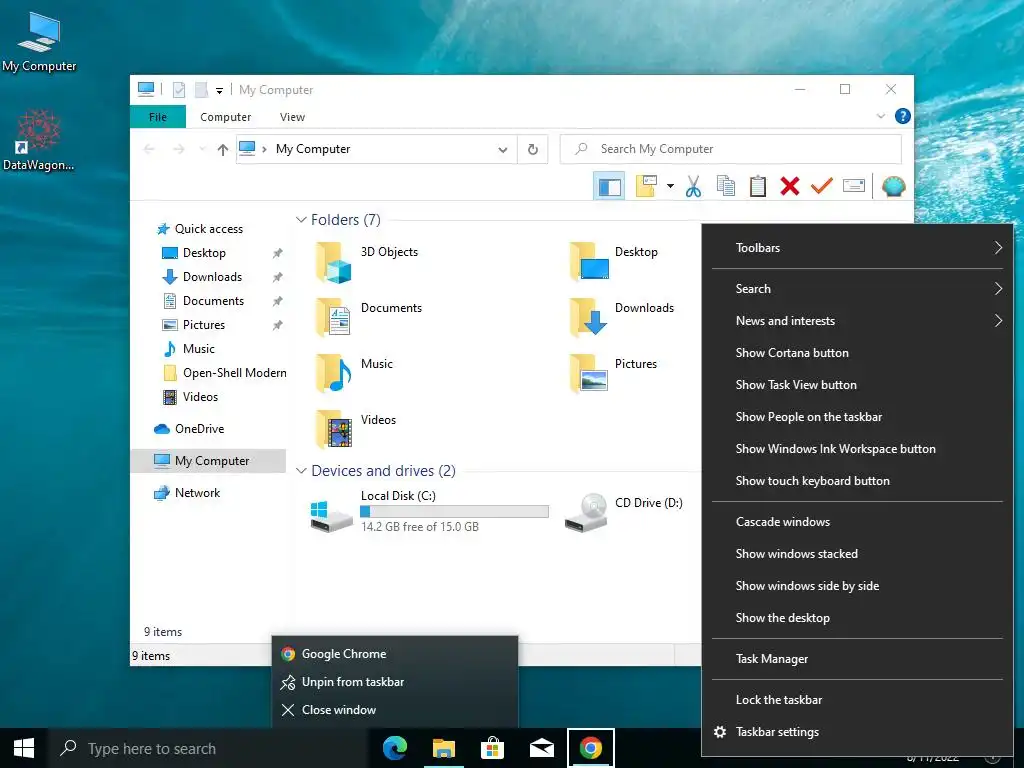1024x768 pixels.
Task: Click the red X Delete icon
Action: tap(790, 187)
